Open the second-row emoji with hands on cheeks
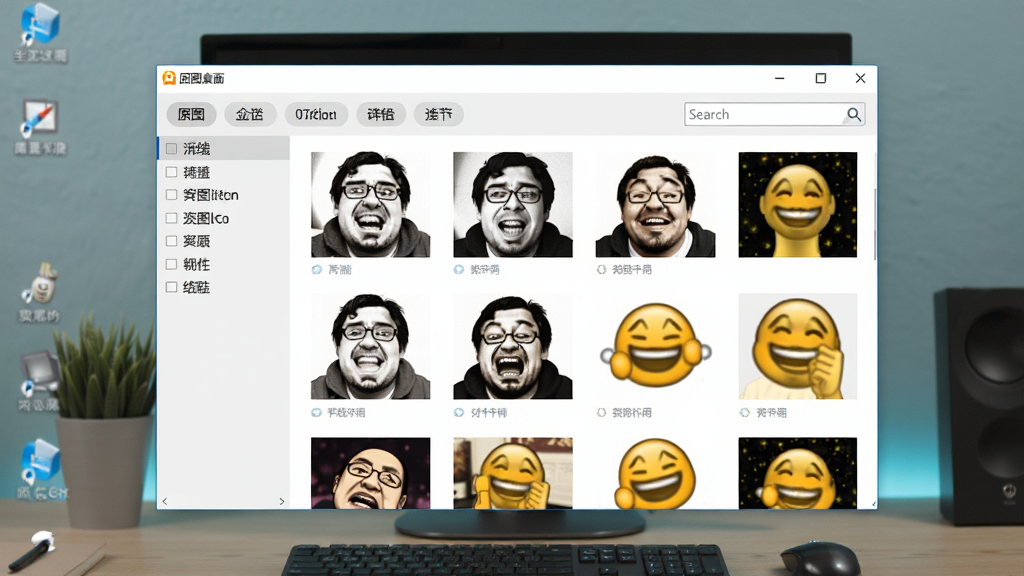 655,346
